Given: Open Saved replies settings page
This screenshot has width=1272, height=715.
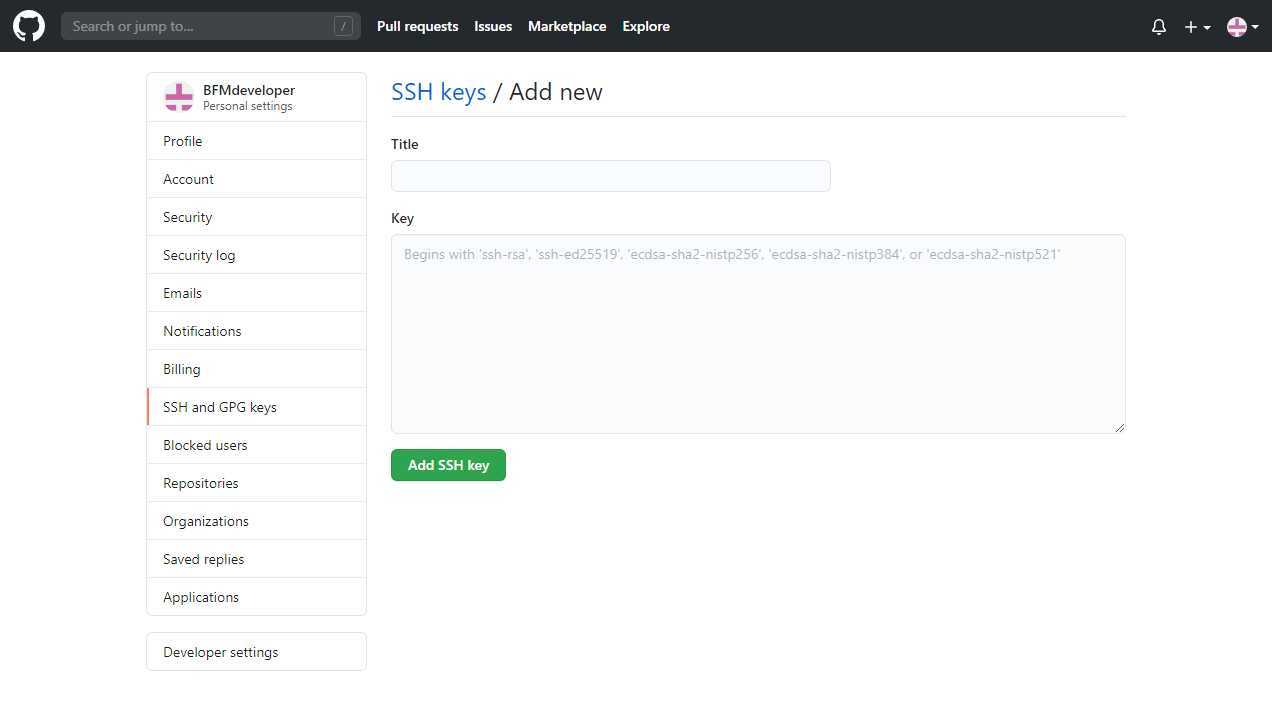Looking at the screenshot, I should tap(256, 559).
